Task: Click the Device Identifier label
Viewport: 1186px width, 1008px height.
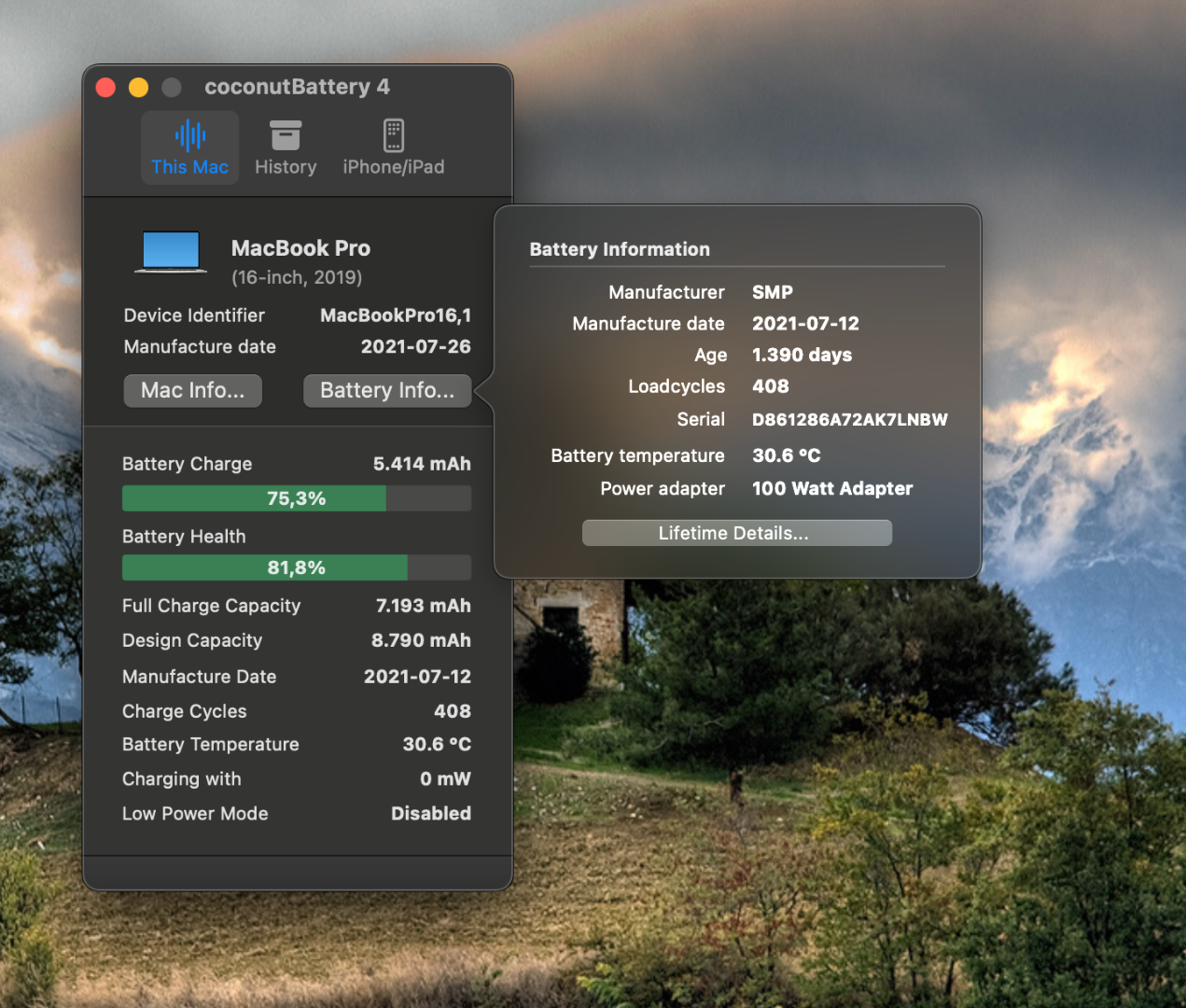Action: (x=194, y=315)
